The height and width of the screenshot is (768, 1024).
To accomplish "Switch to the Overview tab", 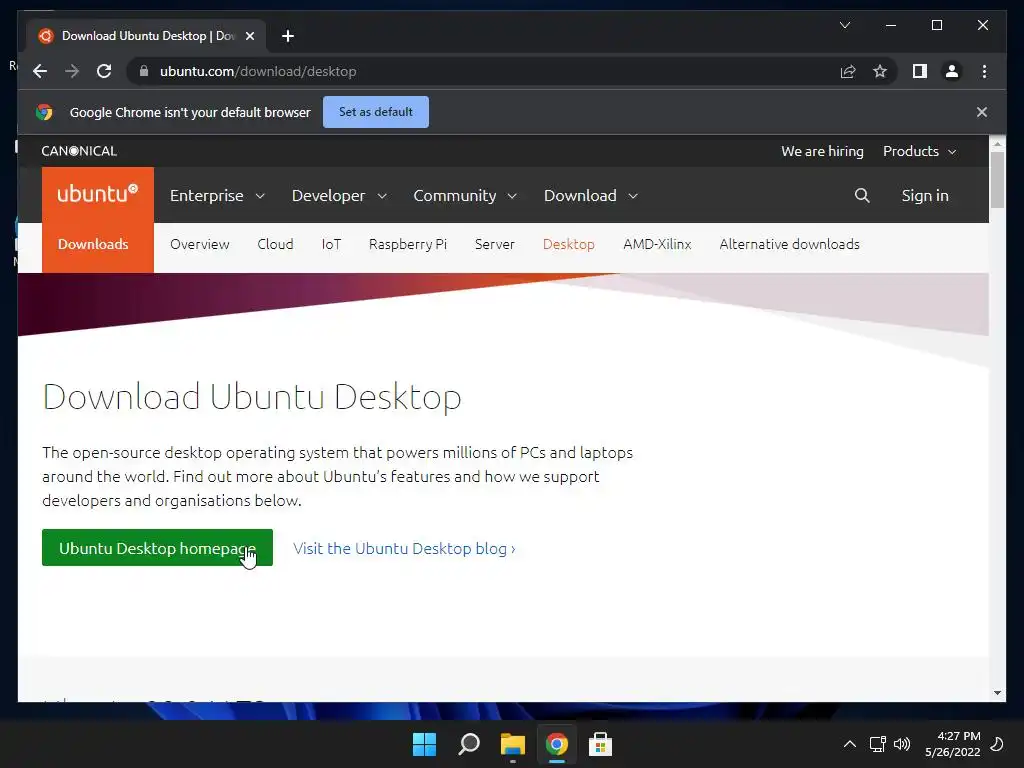I will tap(200, 244).
